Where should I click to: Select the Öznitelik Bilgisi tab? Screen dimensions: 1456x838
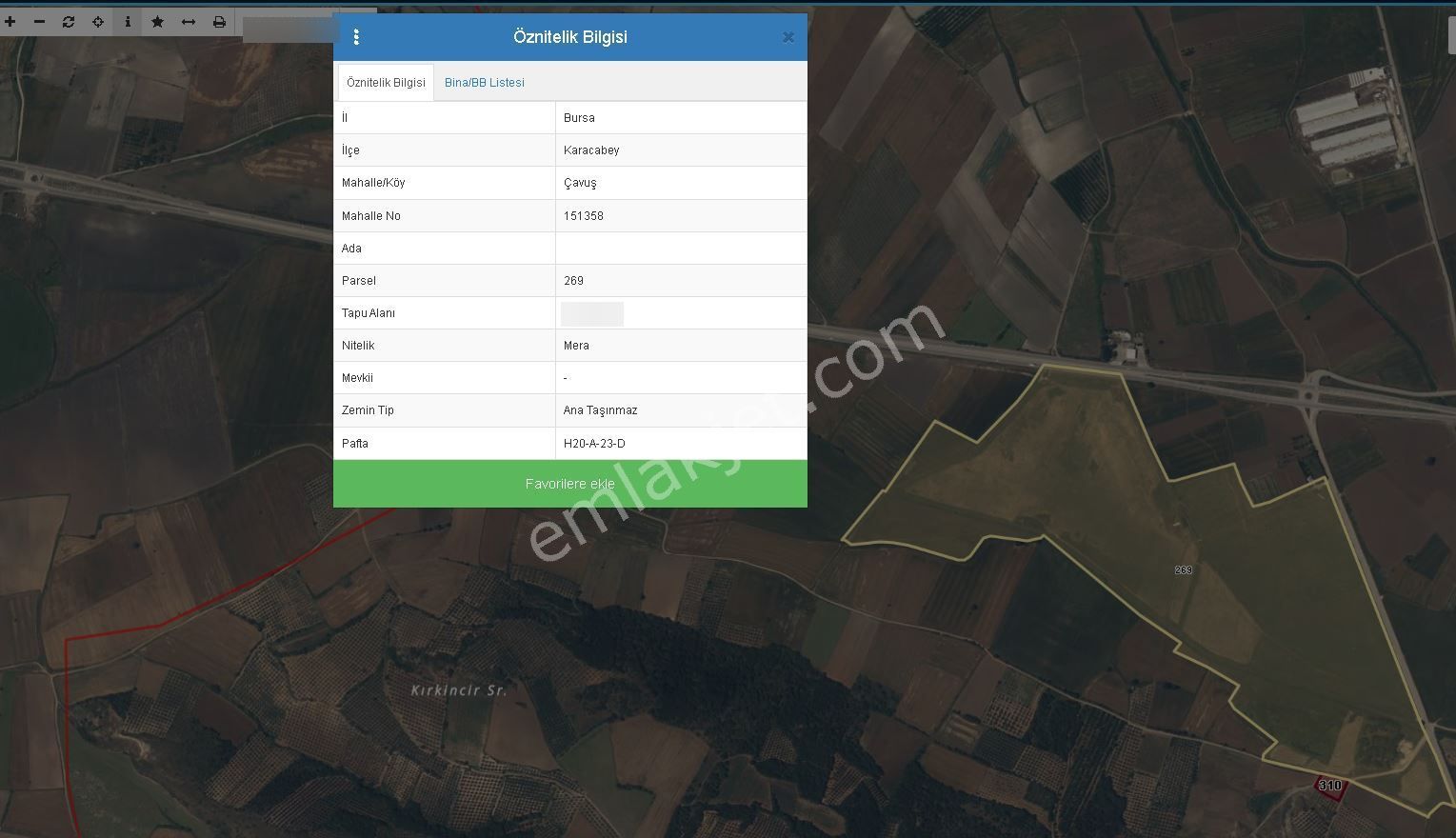click(386, 83)
